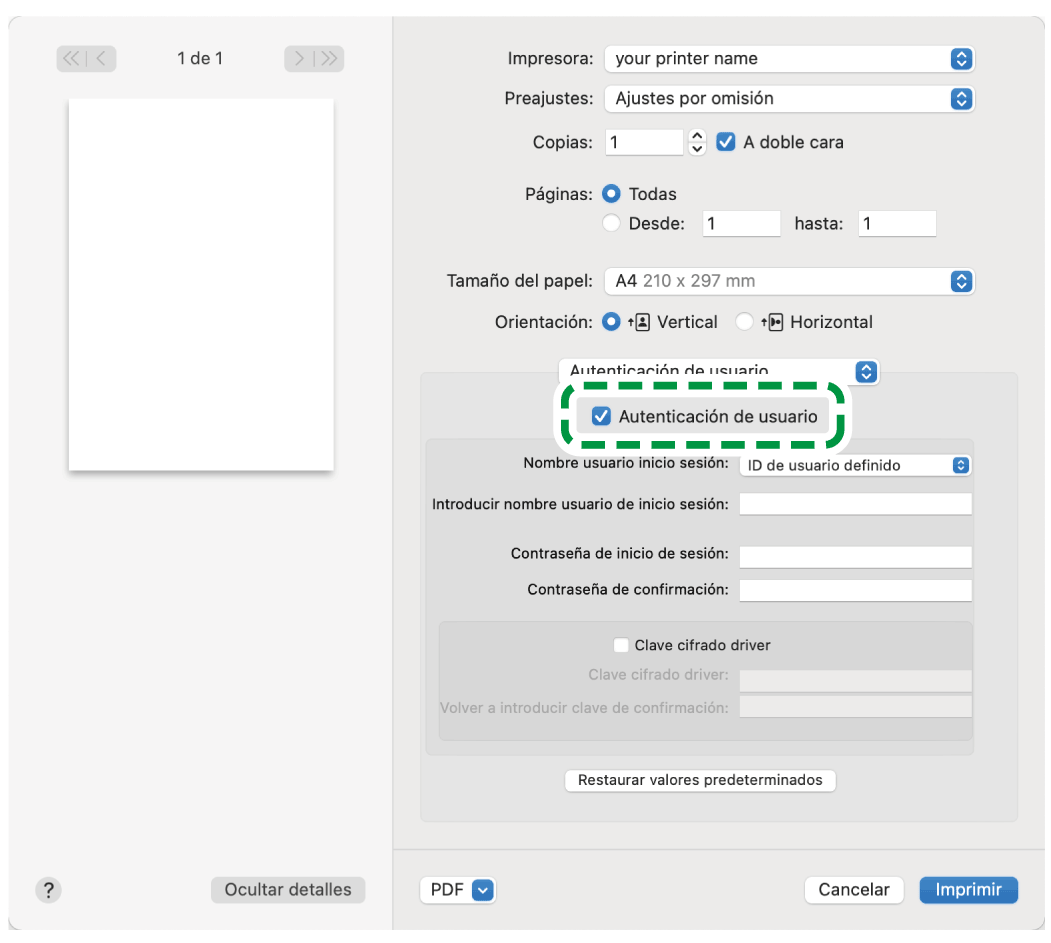Click the Vertical orientation page icon
Image resolution: width=1051 pixels, height=943 pixels.
(641, 322)
